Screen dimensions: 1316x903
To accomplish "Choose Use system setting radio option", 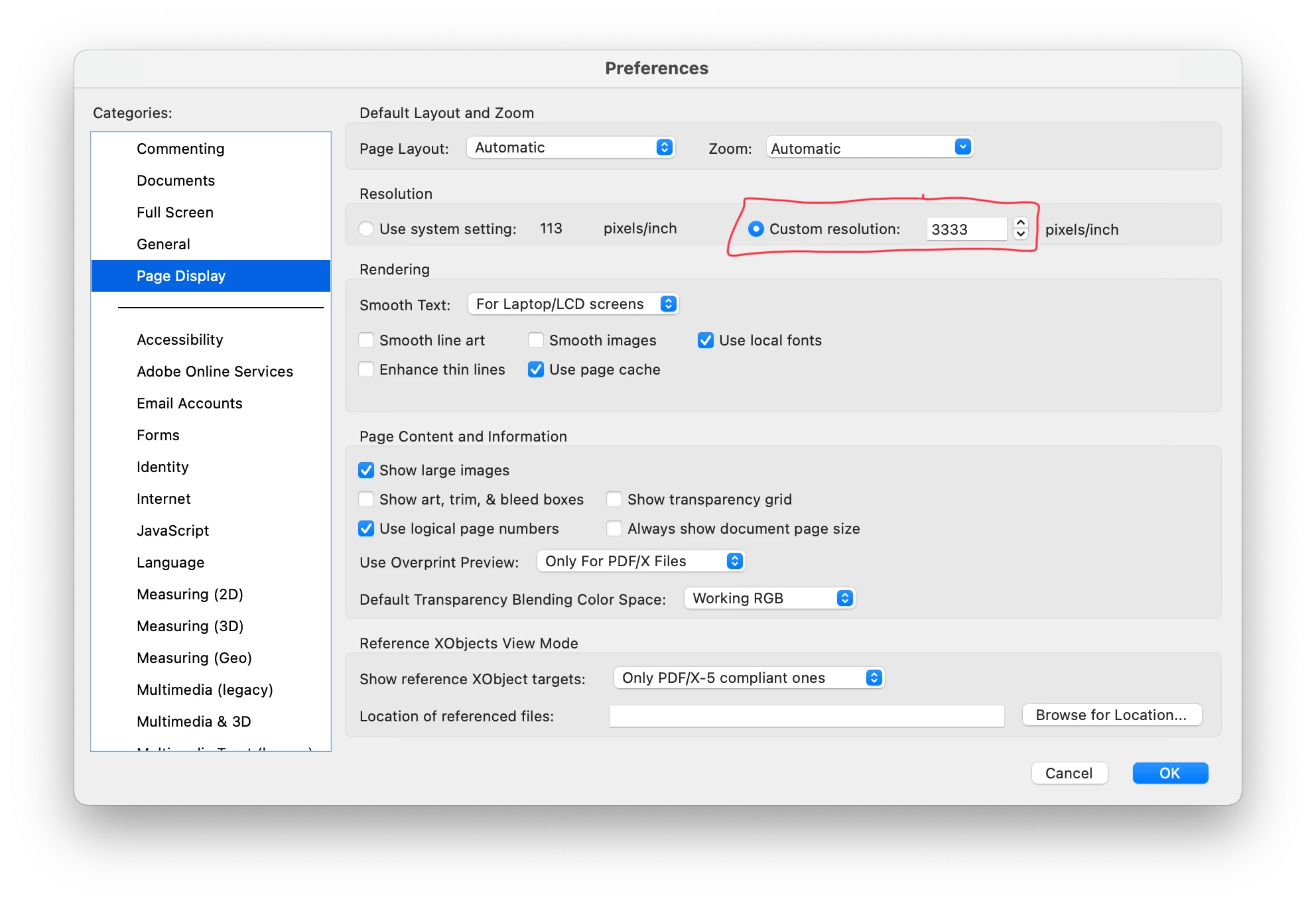I will click(x=366, y=229).
